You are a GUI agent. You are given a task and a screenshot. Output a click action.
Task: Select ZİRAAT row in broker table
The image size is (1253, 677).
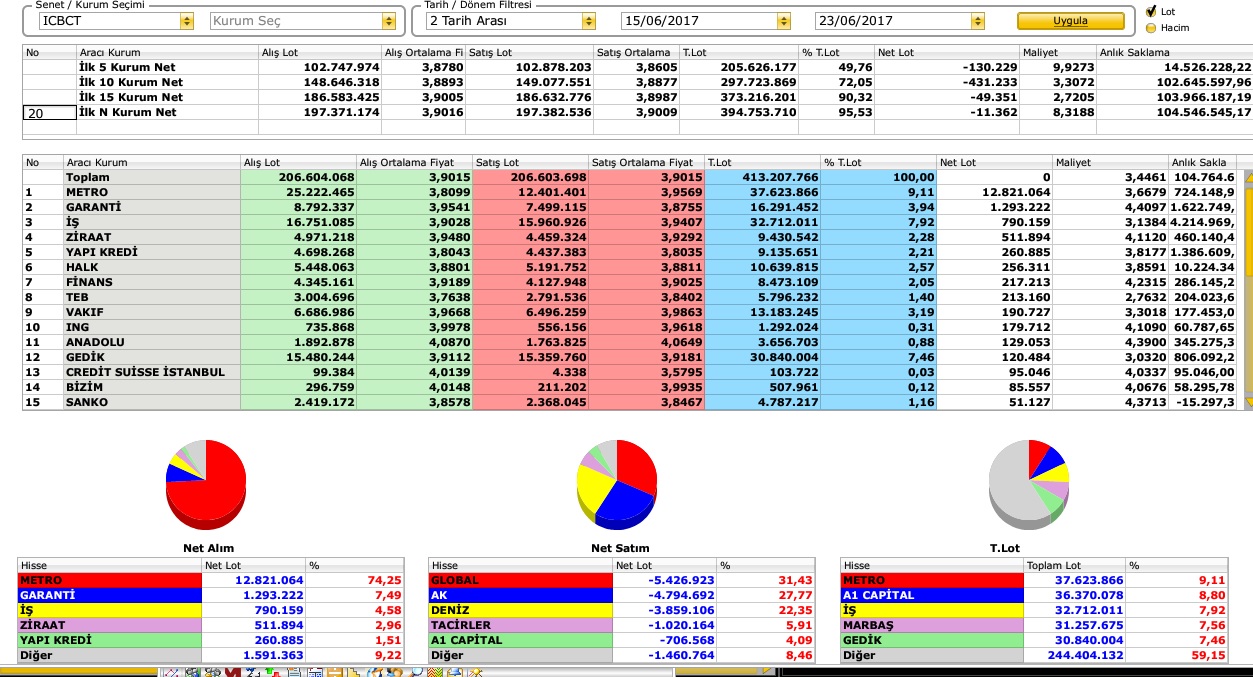[x=630, y=237]
